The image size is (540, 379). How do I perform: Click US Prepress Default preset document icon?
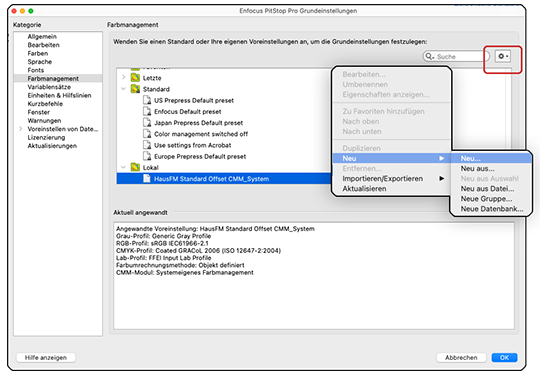click(x=147, y=101)
